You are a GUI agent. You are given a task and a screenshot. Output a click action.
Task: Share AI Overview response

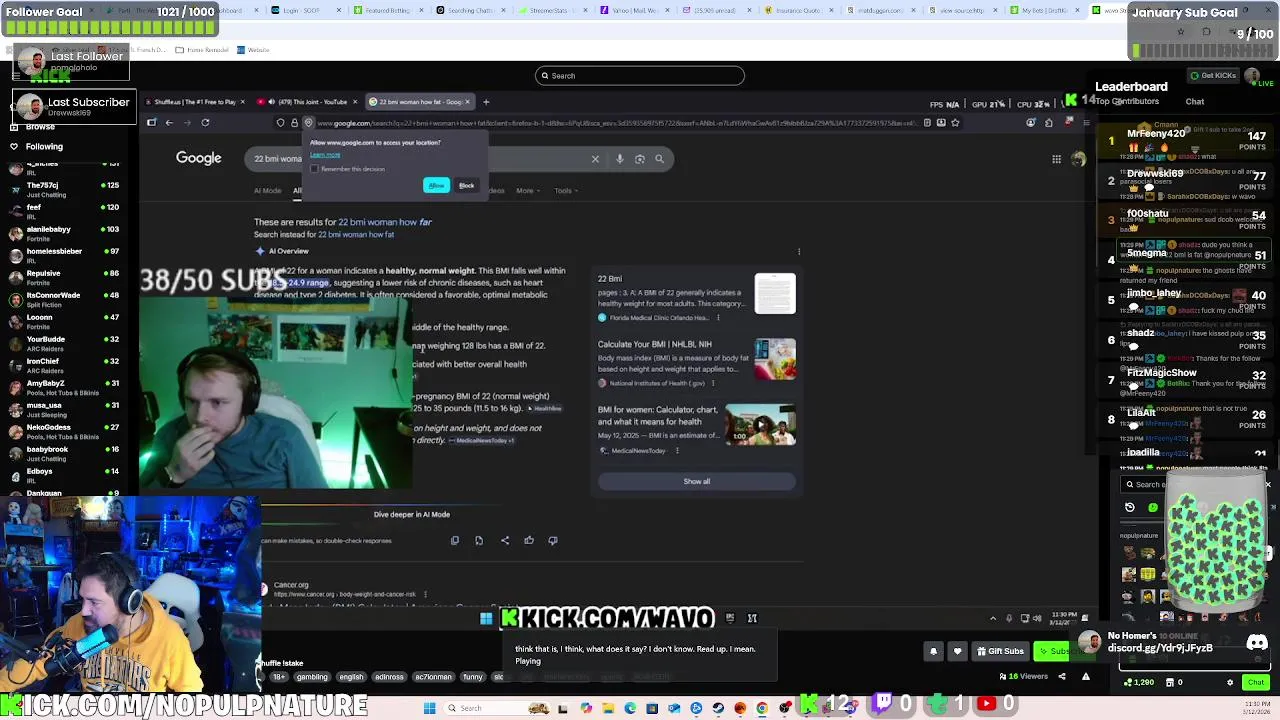point(505,540)
